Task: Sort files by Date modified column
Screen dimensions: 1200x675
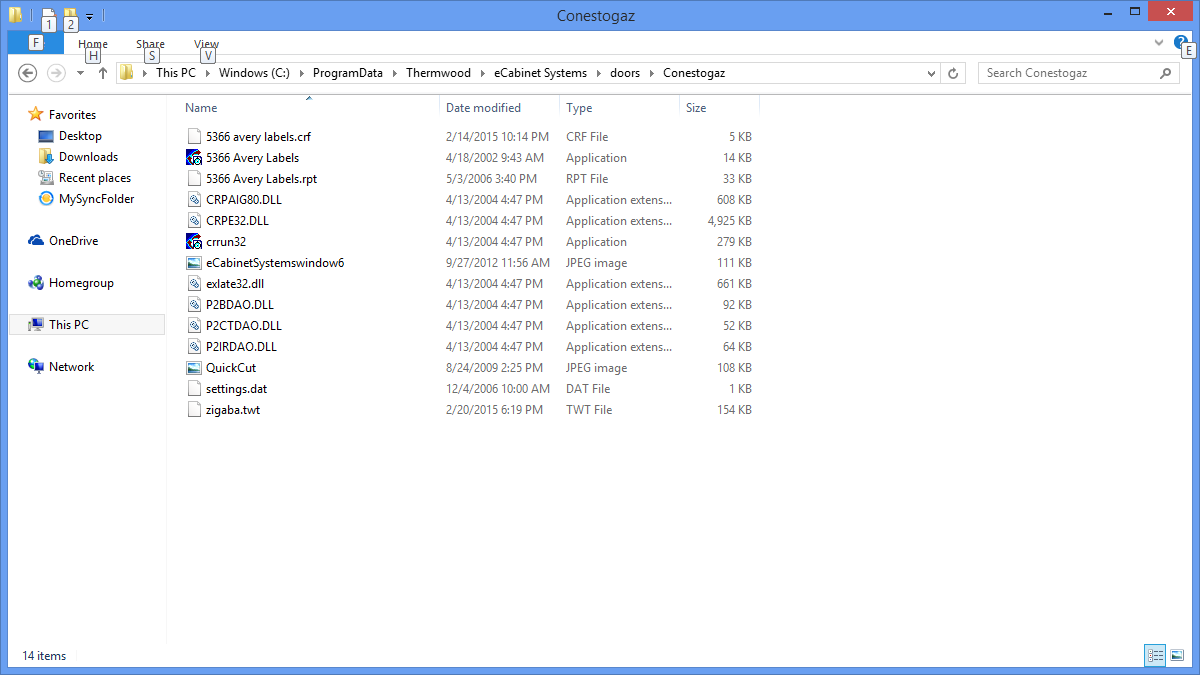Action: click(483, 108)
